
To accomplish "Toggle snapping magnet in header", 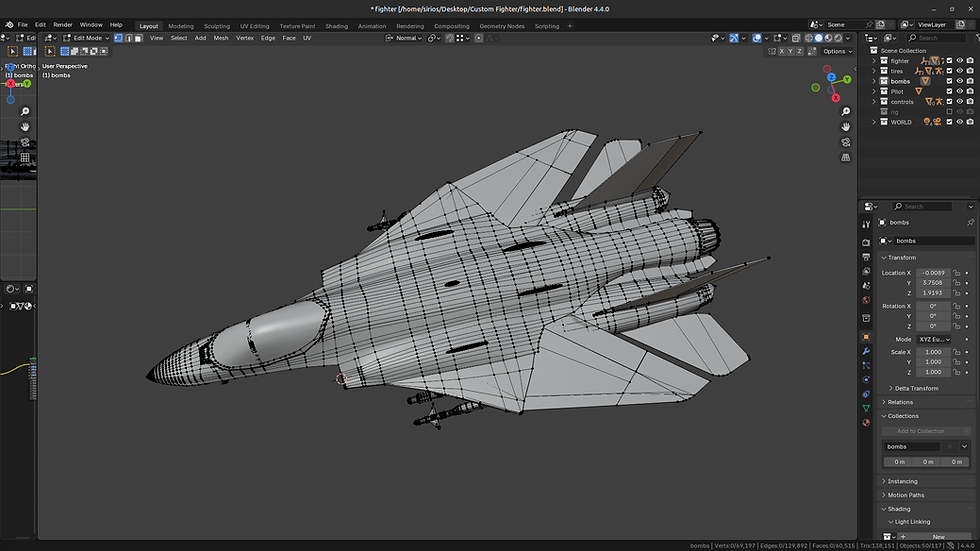I will (x=449, y=38).
